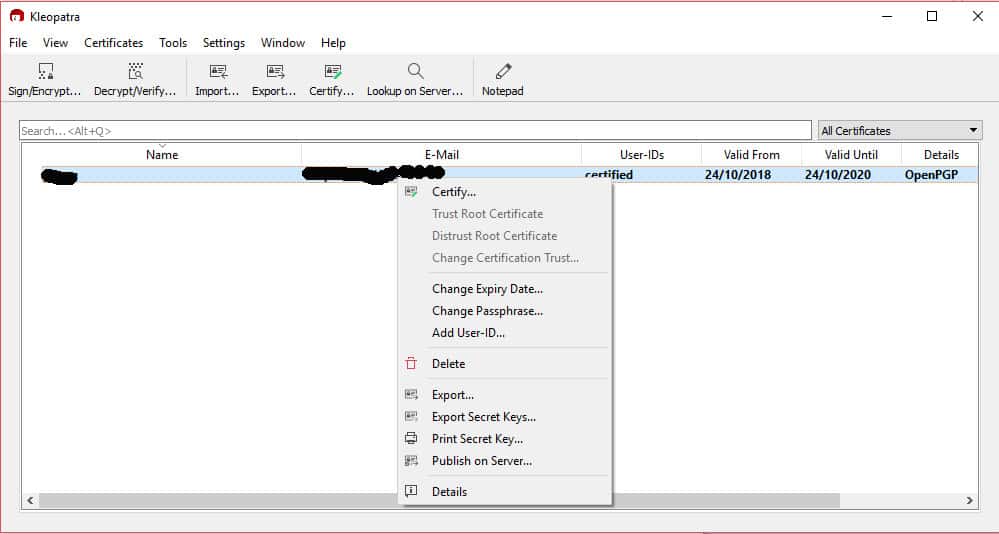Open the View menu

[x=55, y=43]
